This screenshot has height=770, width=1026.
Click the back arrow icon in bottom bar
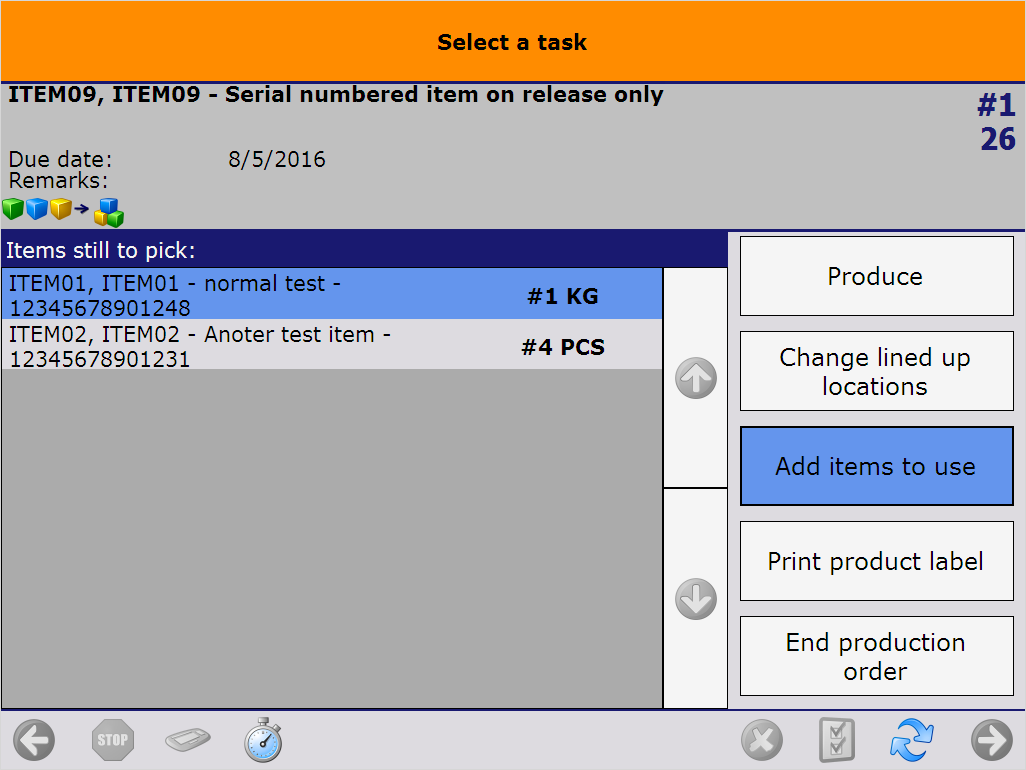click(x=34, y=741)
